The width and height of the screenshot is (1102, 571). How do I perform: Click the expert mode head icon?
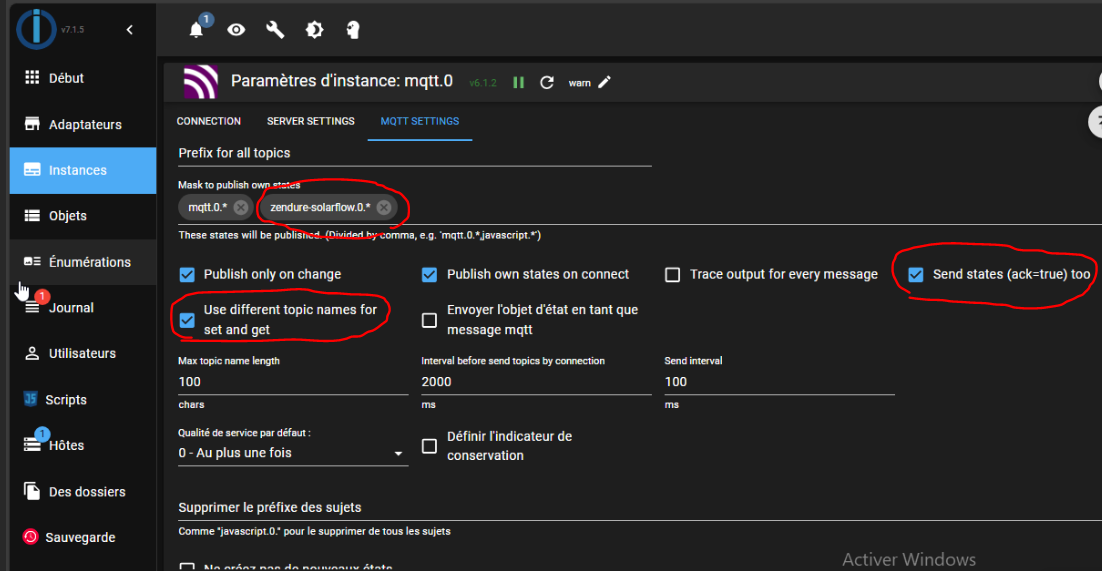pyautogui.click(x=352, y=30)
